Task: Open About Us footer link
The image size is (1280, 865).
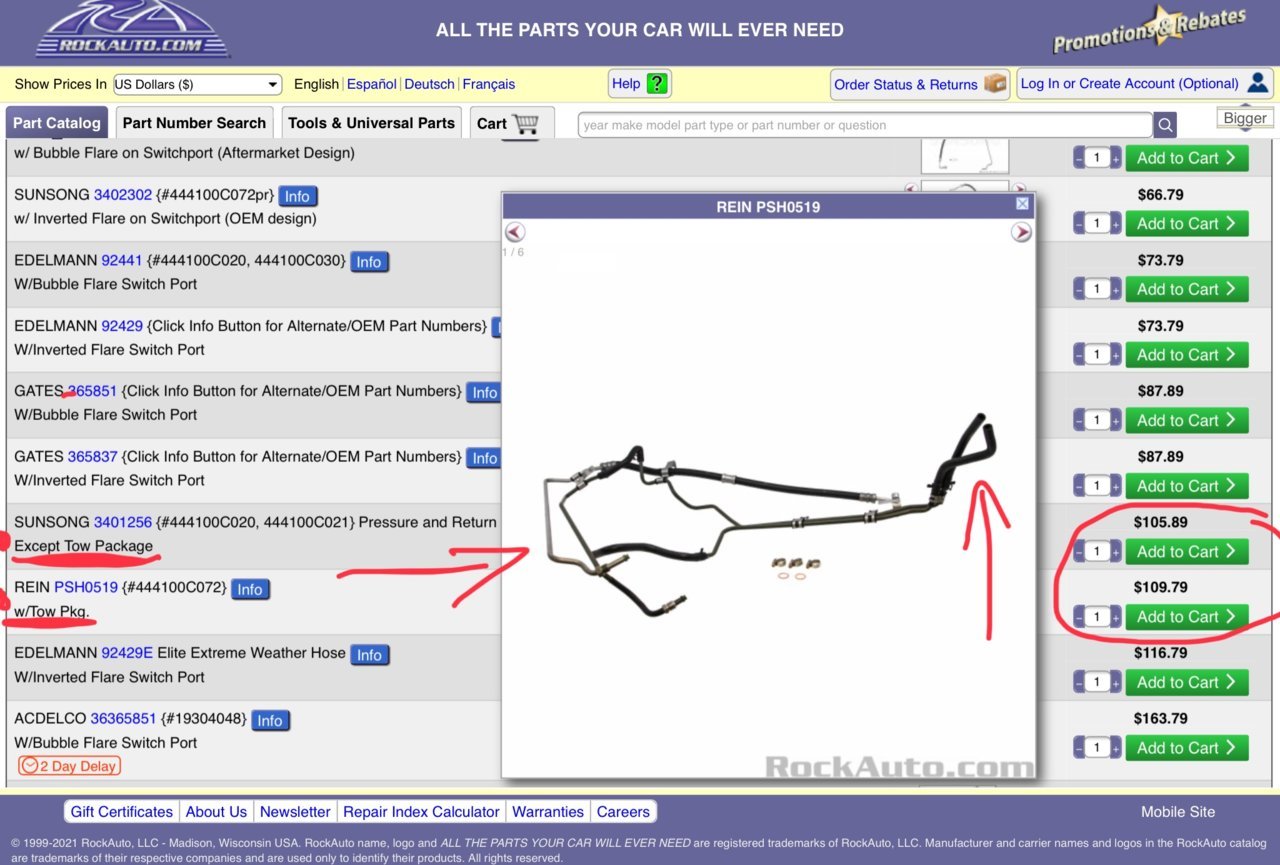Action: coord(216,812)
